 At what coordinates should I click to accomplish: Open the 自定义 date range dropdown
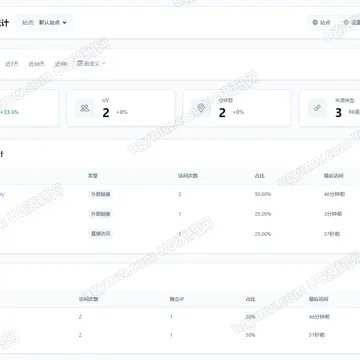click(91, 63)
